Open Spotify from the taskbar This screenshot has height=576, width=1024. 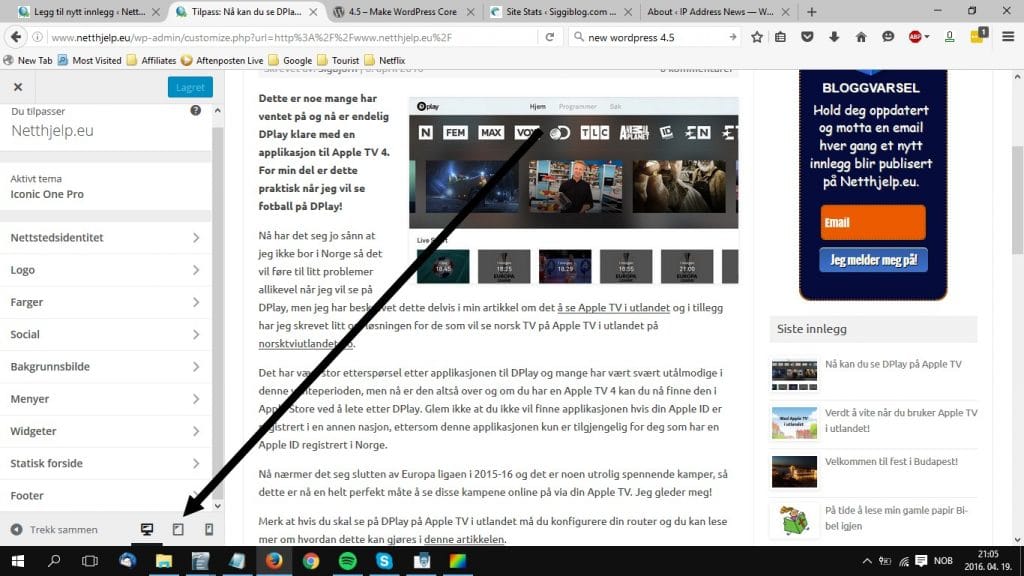coord(347,561)
